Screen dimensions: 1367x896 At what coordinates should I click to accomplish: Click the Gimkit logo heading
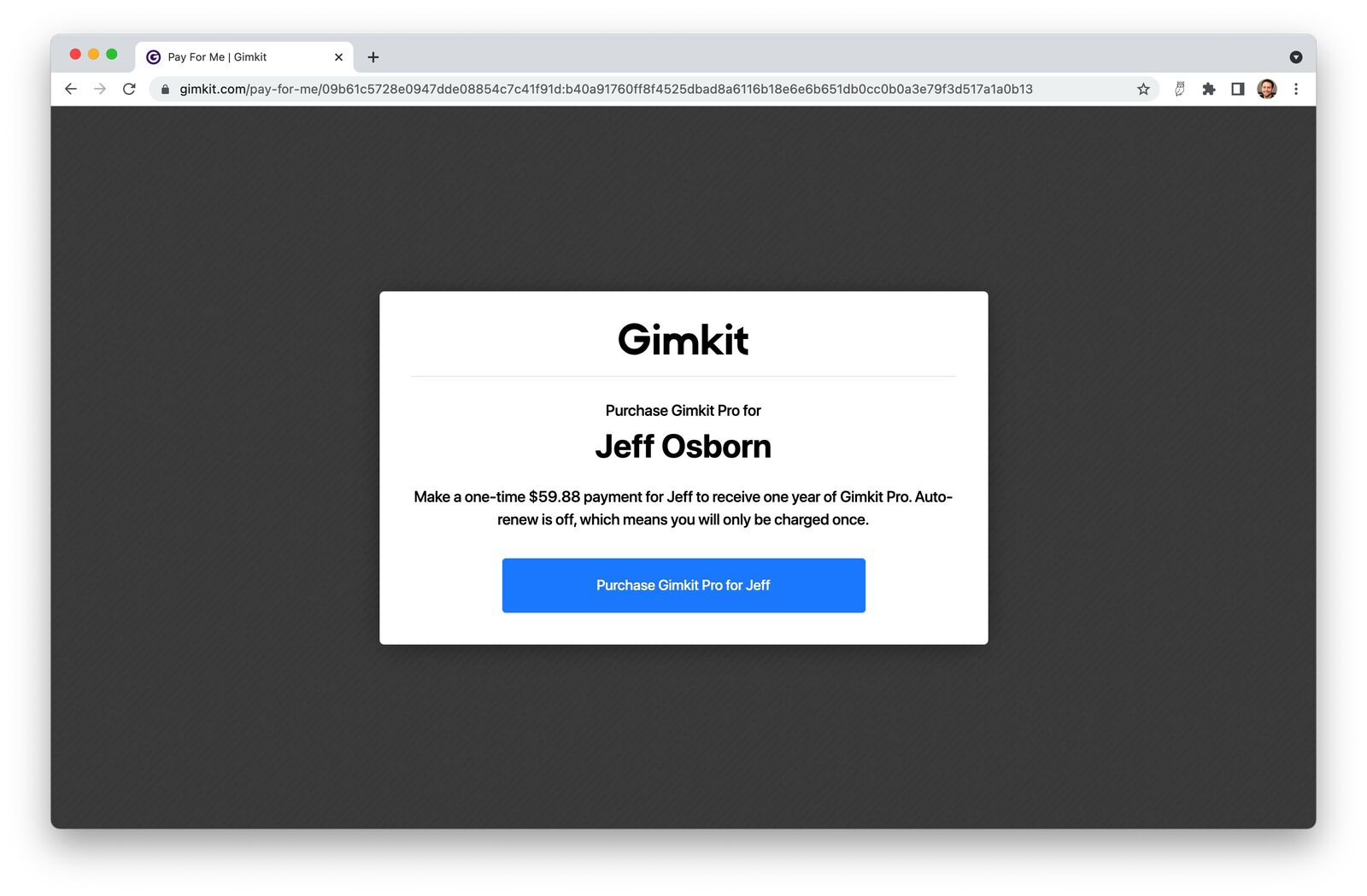pyautogui.click(x=683, y=340)
